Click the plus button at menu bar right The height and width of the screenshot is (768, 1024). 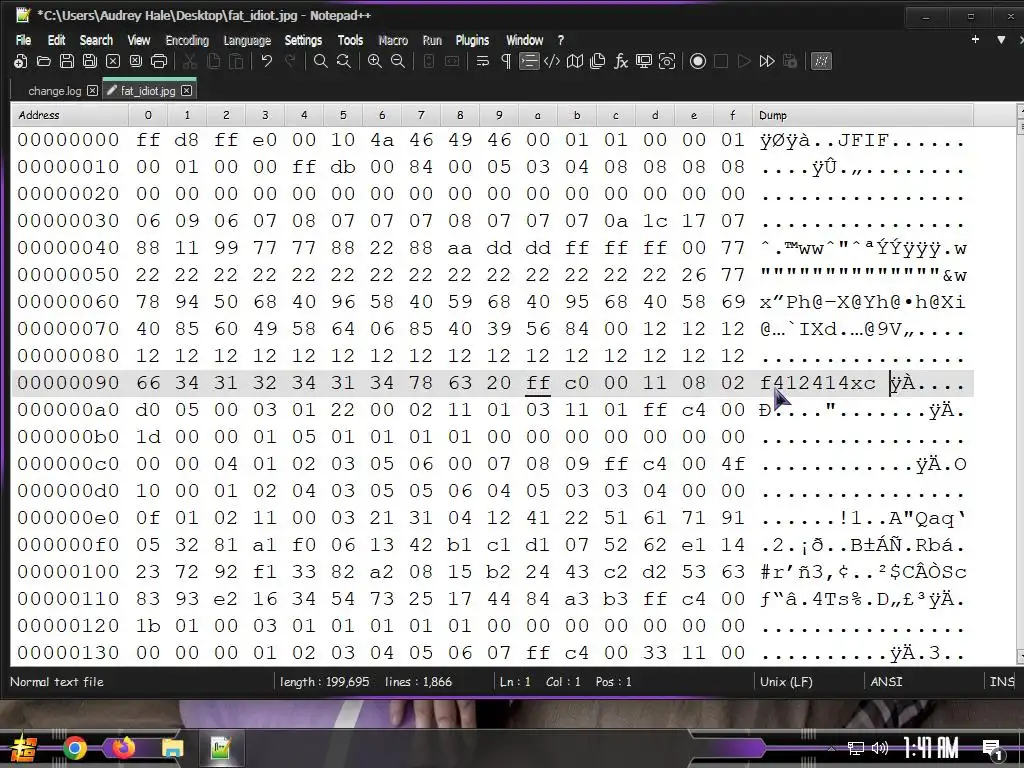coord(975,40)
